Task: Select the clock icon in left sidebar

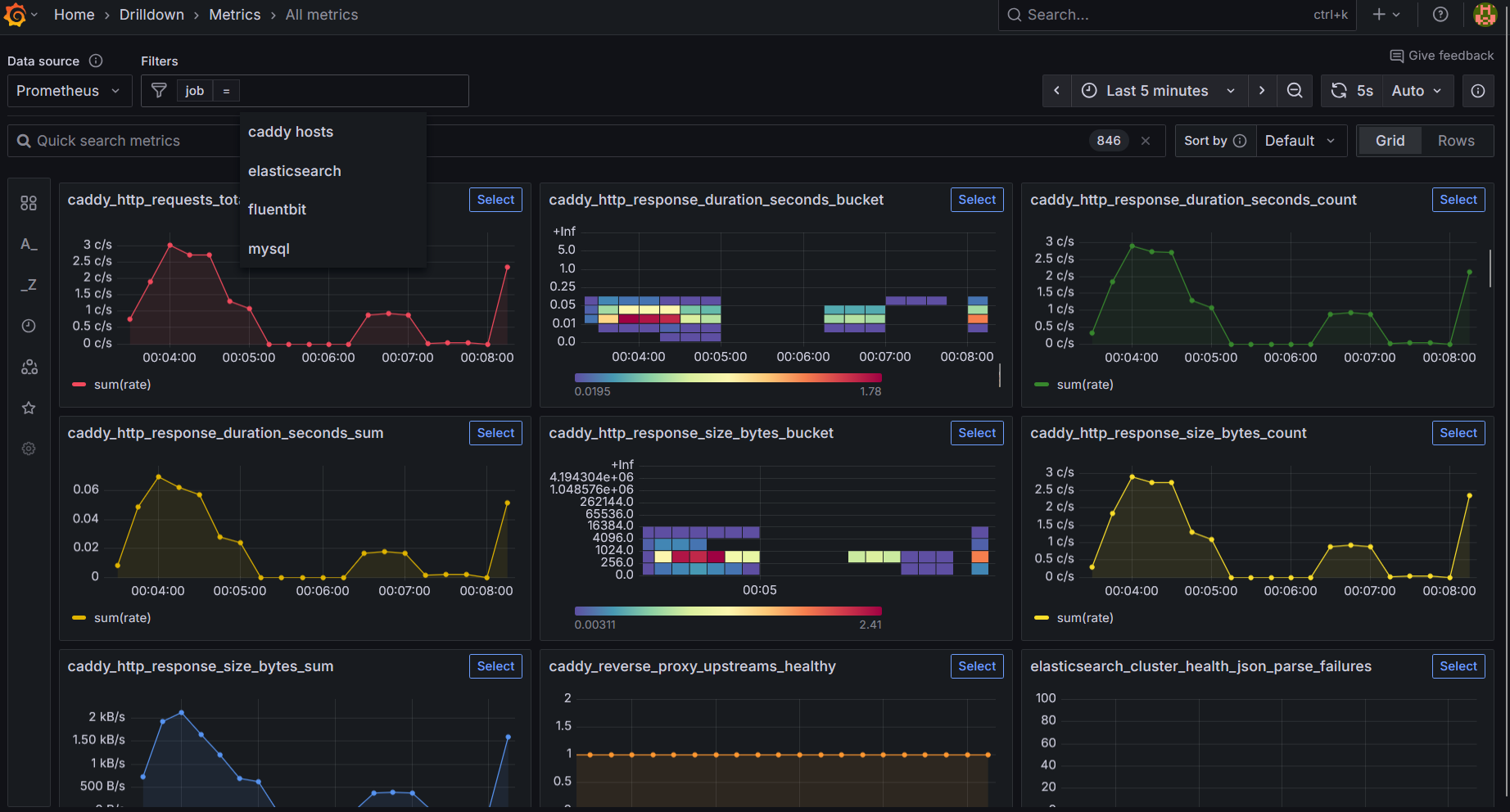Action: click(x=29, y=325)
